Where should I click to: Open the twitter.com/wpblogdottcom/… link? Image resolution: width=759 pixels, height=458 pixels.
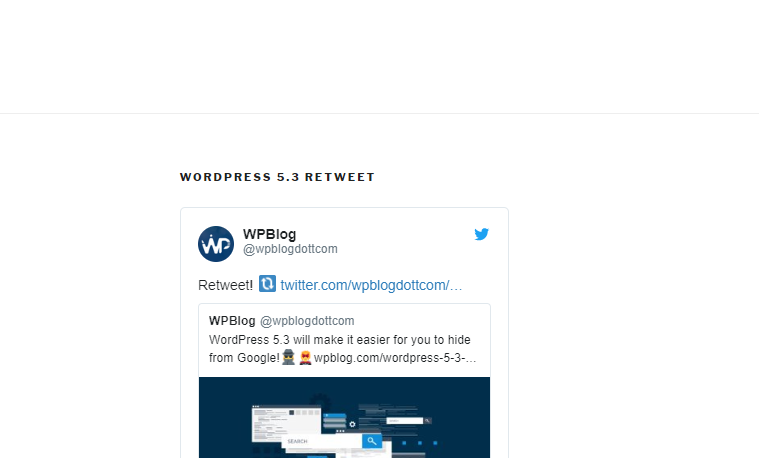coord(371,285)
